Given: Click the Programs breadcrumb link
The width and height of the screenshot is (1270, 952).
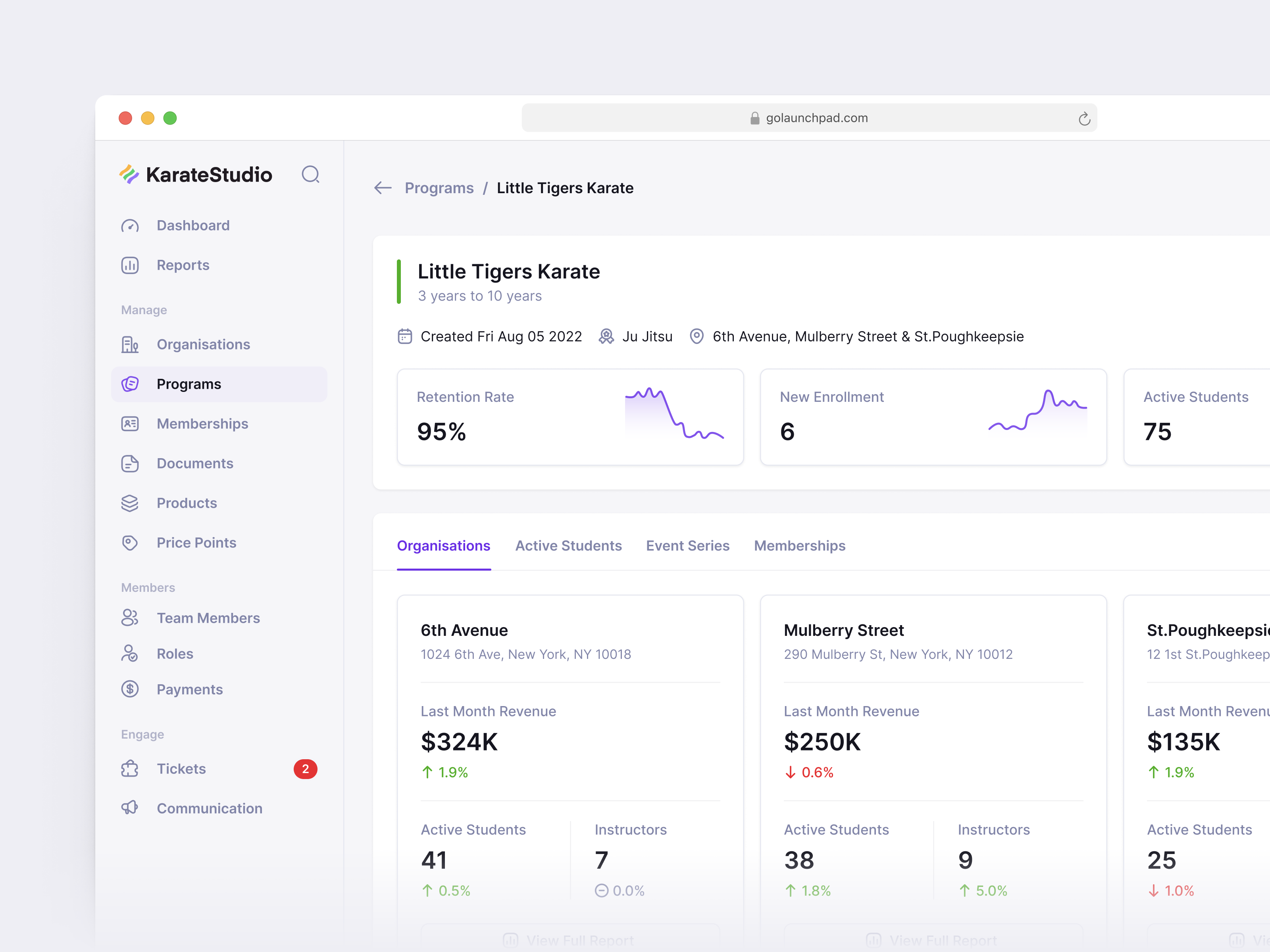Looking at the screenshot, I should [439, 188].
